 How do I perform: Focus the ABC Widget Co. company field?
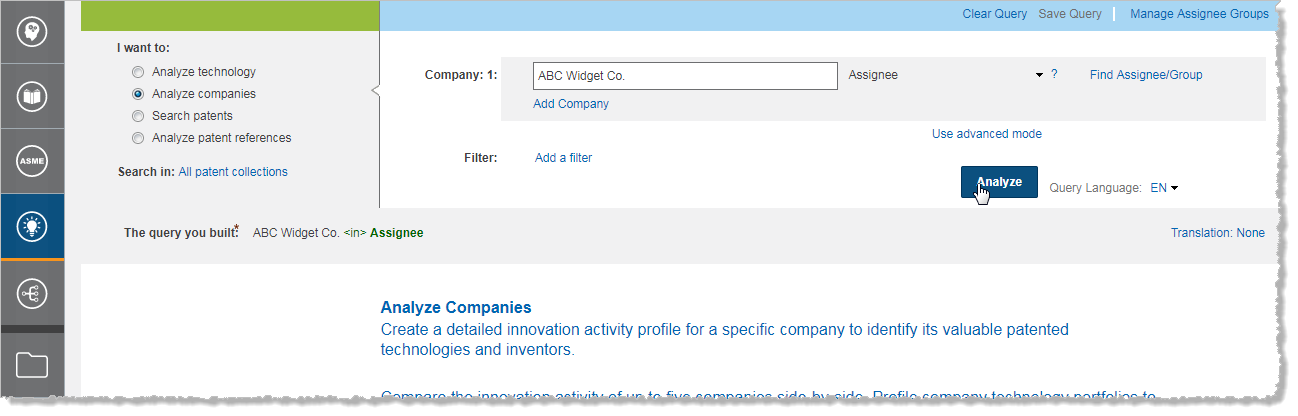(685, 76)
